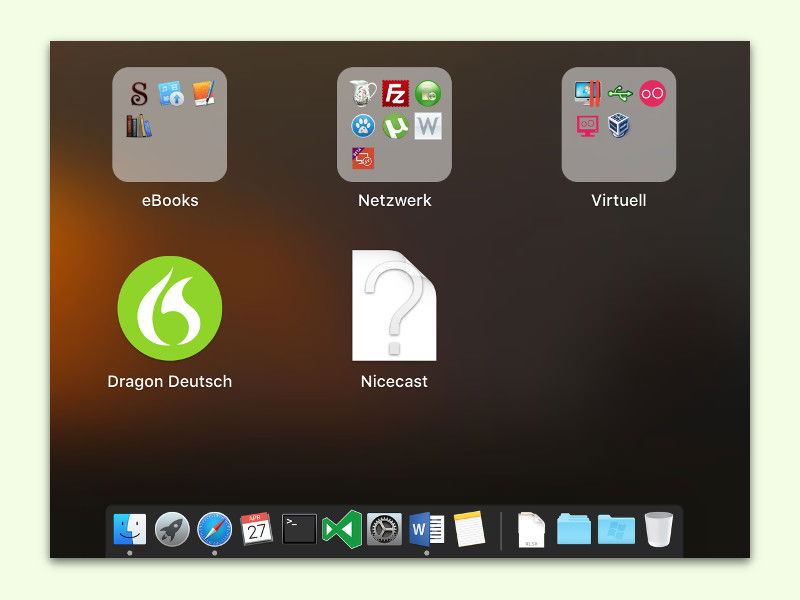This screenshot has width=800, height=600.
Task: Click the pitcher icon in Netzwerk folder
Action: point(363,93)
